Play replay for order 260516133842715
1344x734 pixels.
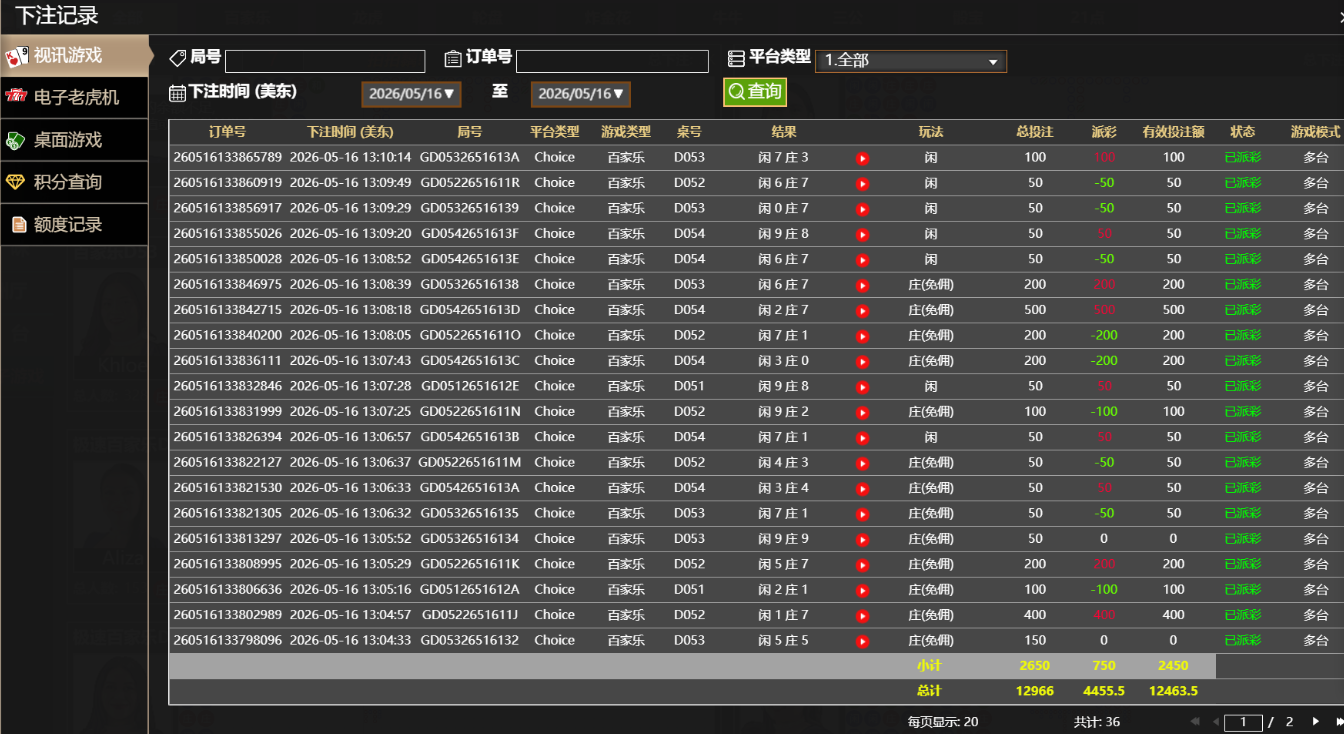[862, 311]
